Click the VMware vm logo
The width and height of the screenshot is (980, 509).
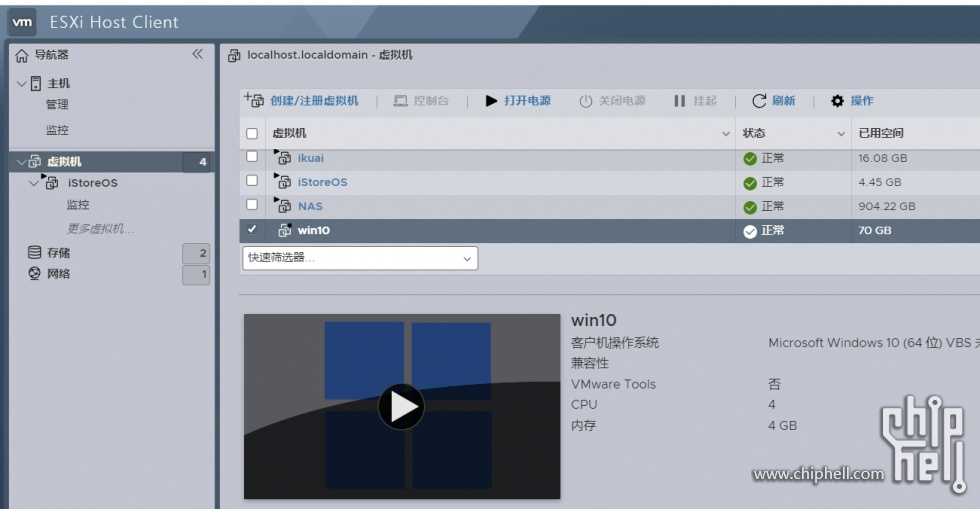pyautogui.click(x=22, y=22)
